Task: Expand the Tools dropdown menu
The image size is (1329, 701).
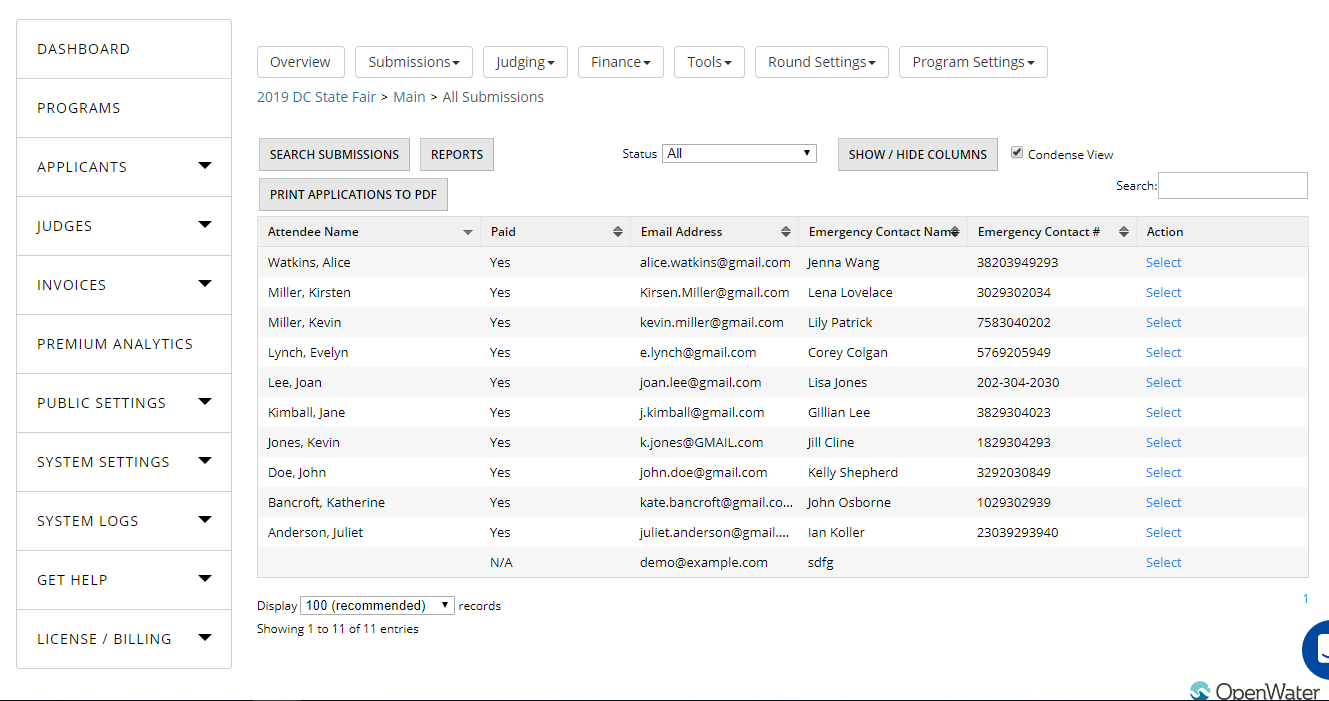Action: pos(709,62)
